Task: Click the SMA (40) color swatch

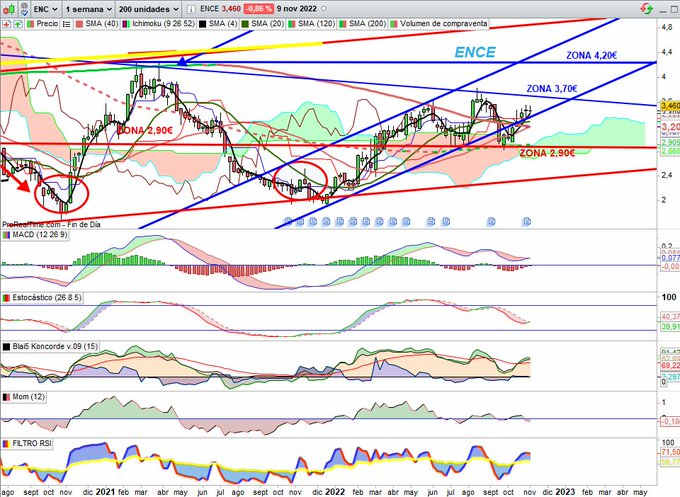Action: (79, 24)
